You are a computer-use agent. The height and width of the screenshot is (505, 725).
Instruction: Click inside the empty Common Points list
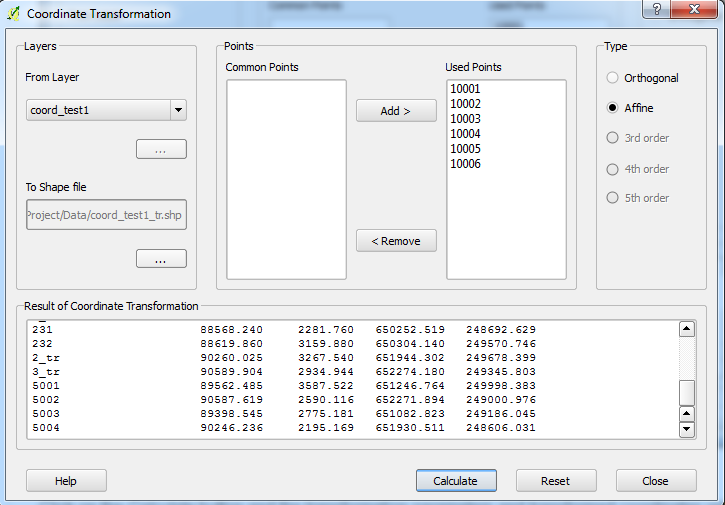click(x=286, y=179)
